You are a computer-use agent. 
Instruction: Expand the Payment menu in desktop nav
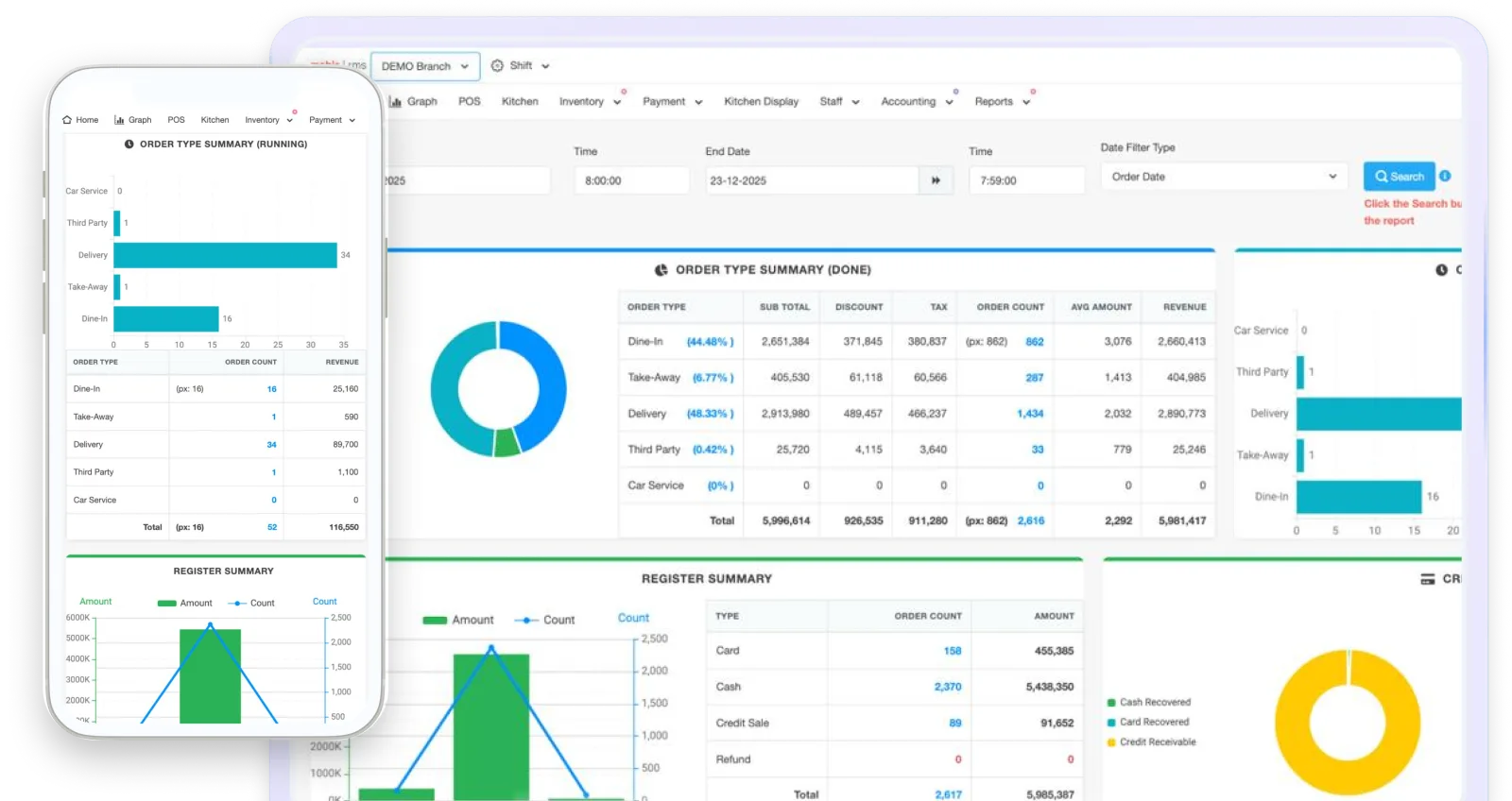673,102
